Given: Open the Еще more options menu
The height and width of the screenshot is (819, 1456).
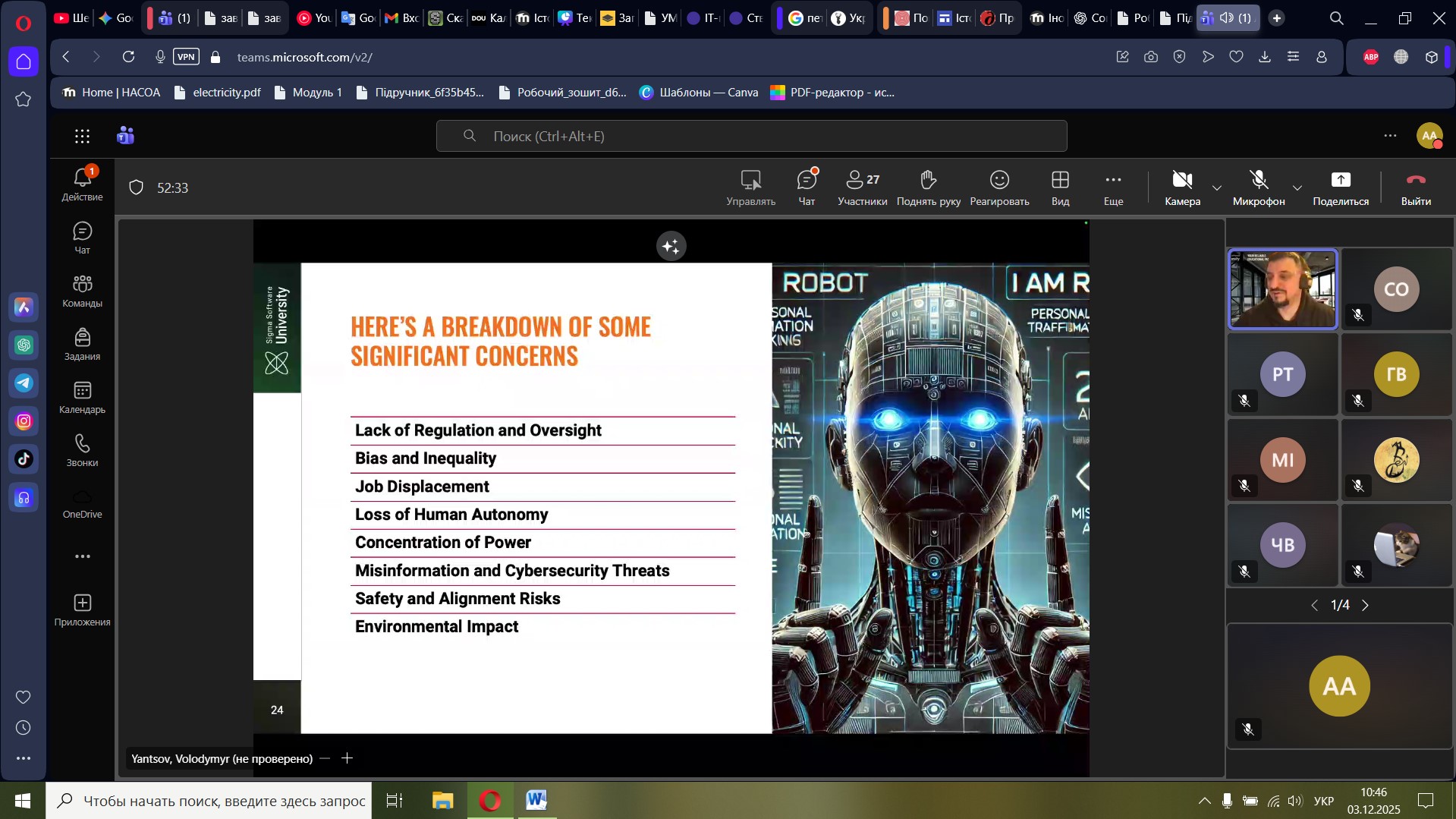Looking at the screenshot, I should [1113, 187].
